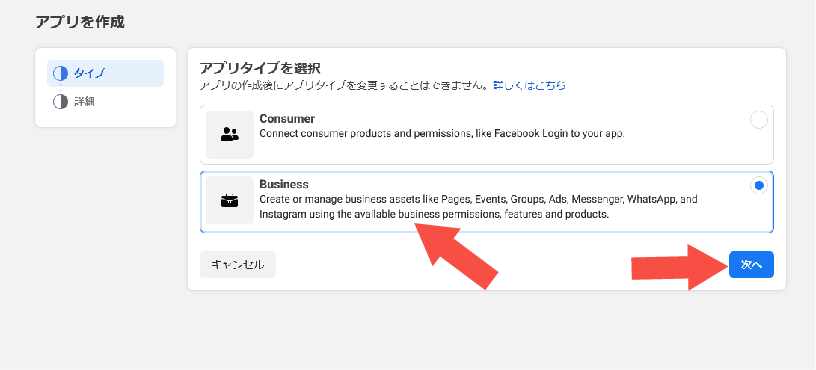Select the Consumer app type radio button
This screenshot has width=816, height=370.
tap(759, 121)
